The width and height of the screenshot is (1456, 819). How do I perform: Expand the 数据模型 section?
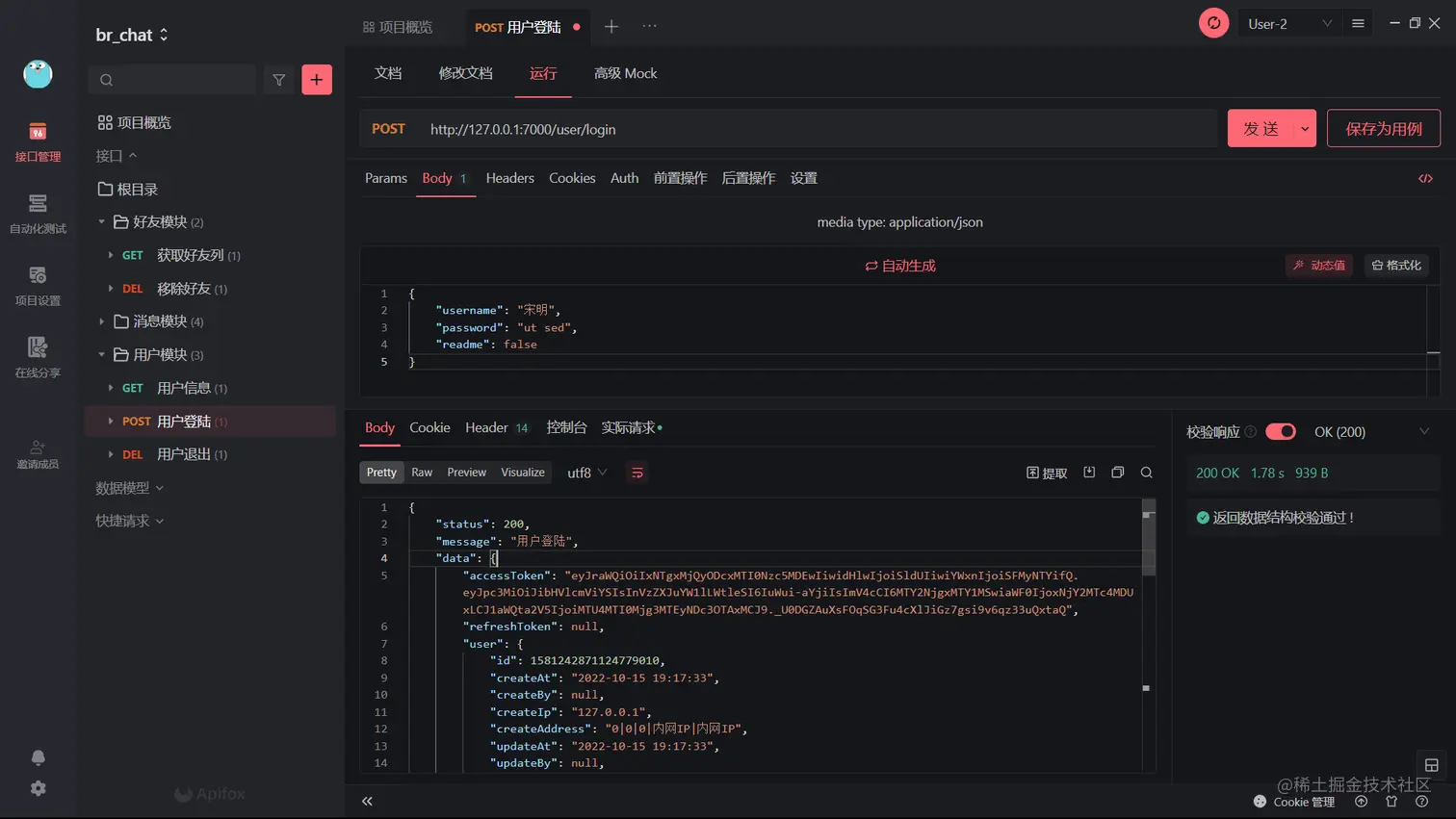point(129,488)
